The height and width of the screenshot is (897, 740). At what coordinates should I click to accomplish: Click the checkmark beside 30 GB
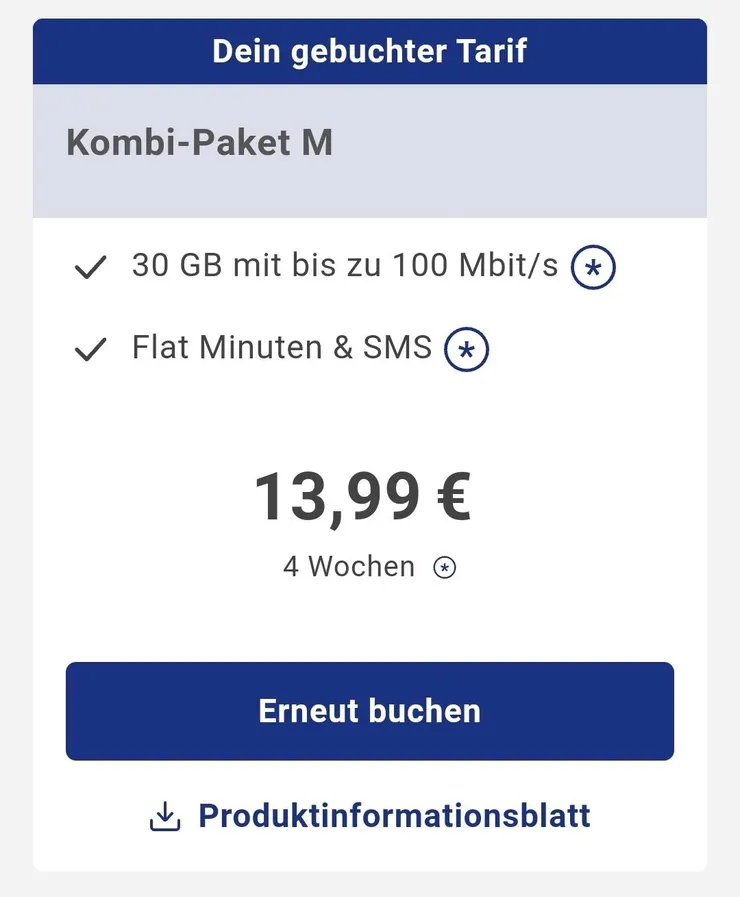point(91,268)
